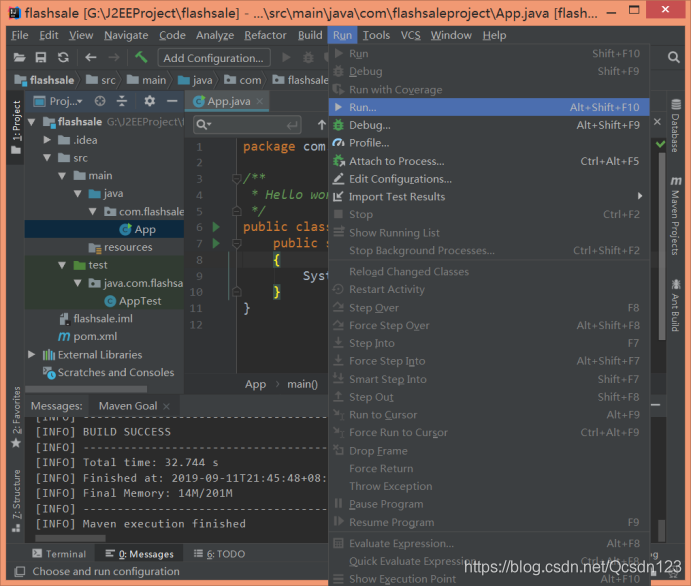Open Import Test Results submenu
692x586 pixels.
489,197
